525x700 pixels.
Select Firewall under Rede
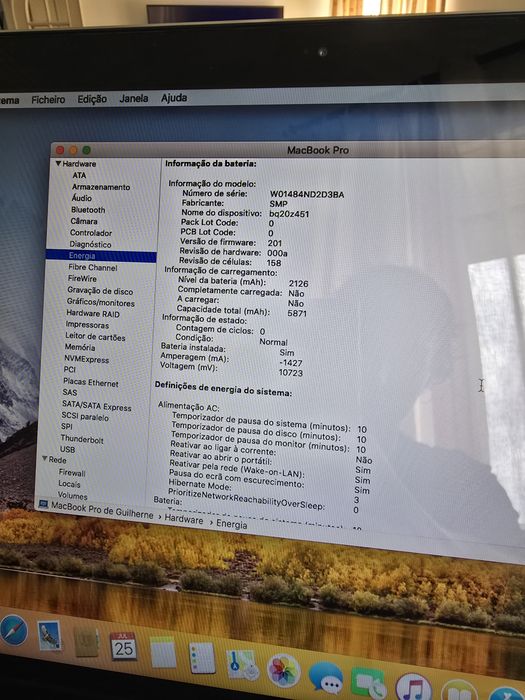[x=71, y=472]
